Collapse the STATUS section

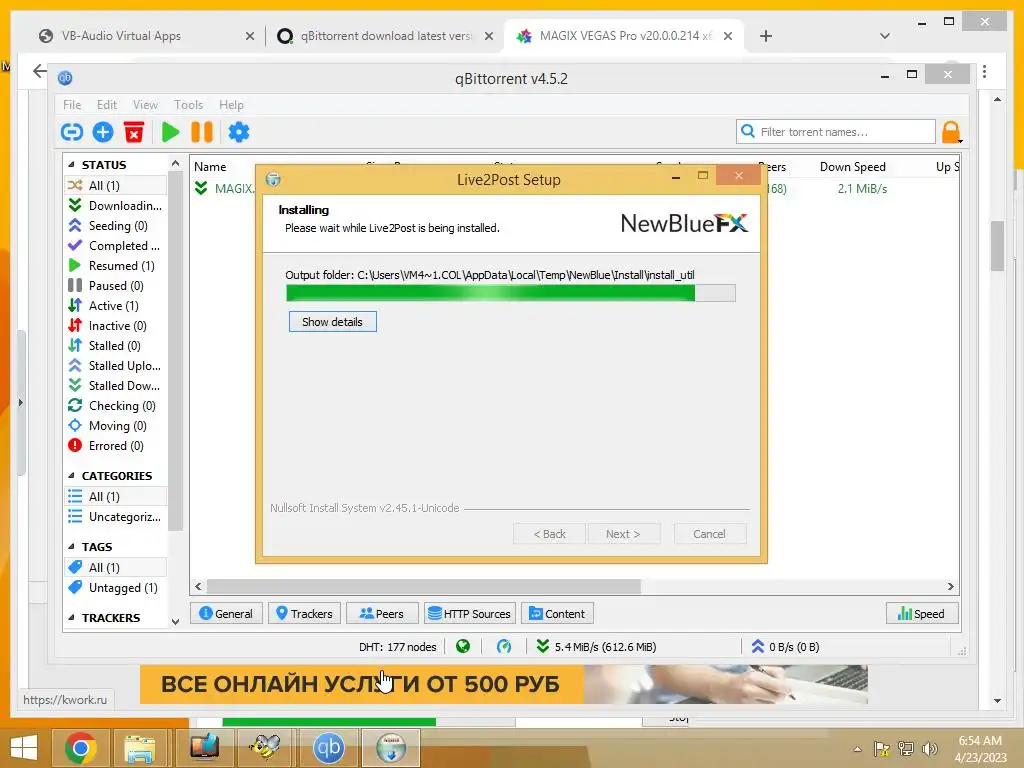point(72,165)
